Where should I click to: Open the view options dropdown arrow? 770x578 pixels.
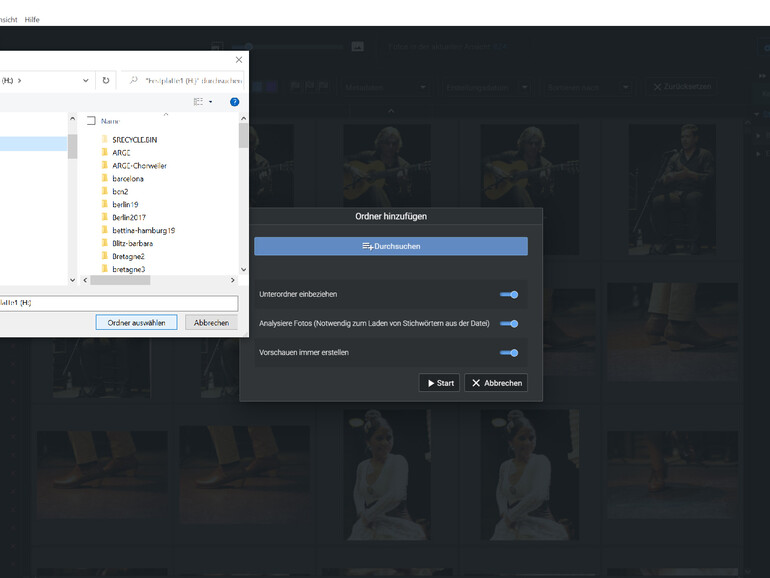pos(211,102)
